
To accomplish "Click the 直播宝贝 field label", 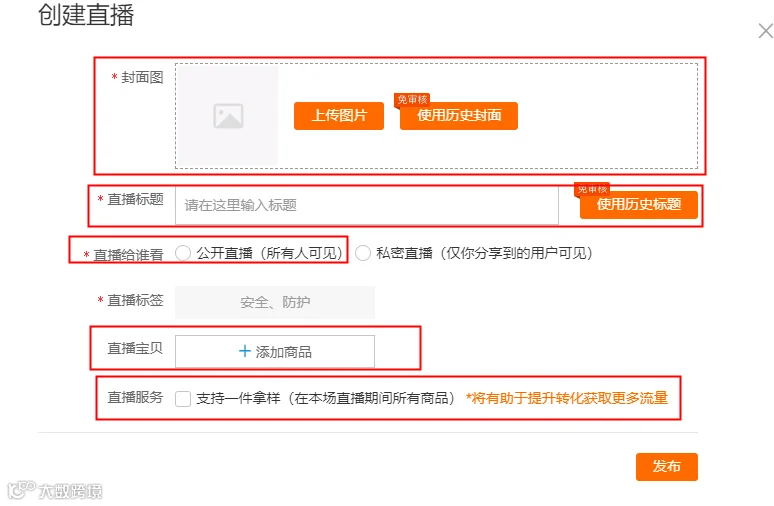I will pos(135,349).
